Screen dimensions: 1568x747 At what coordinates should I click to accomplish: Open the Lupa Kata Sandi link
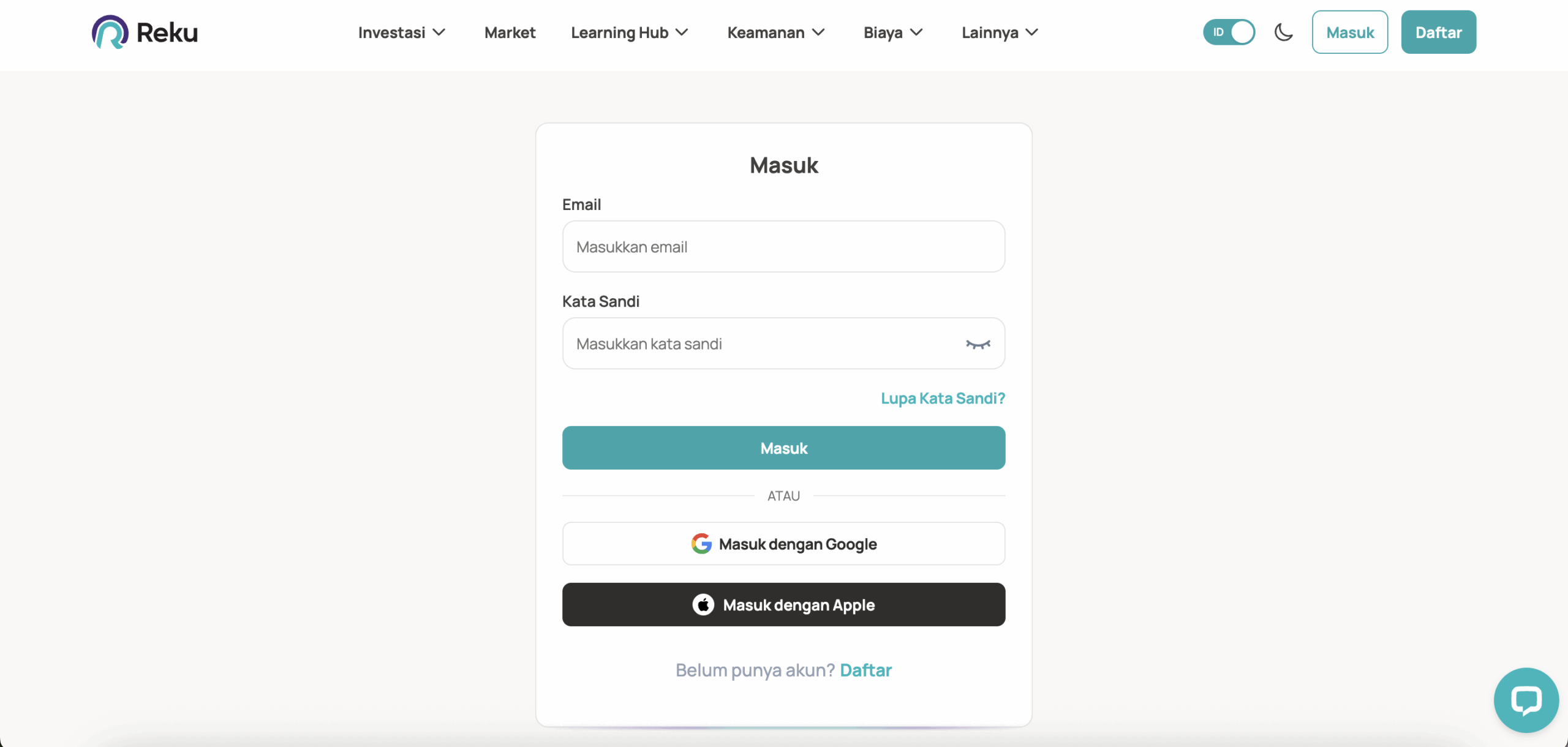coord(943,399)
